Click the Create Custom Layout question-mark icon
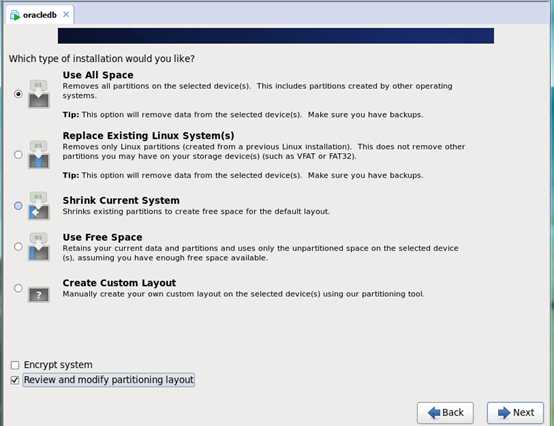 (x=39, y=295)
